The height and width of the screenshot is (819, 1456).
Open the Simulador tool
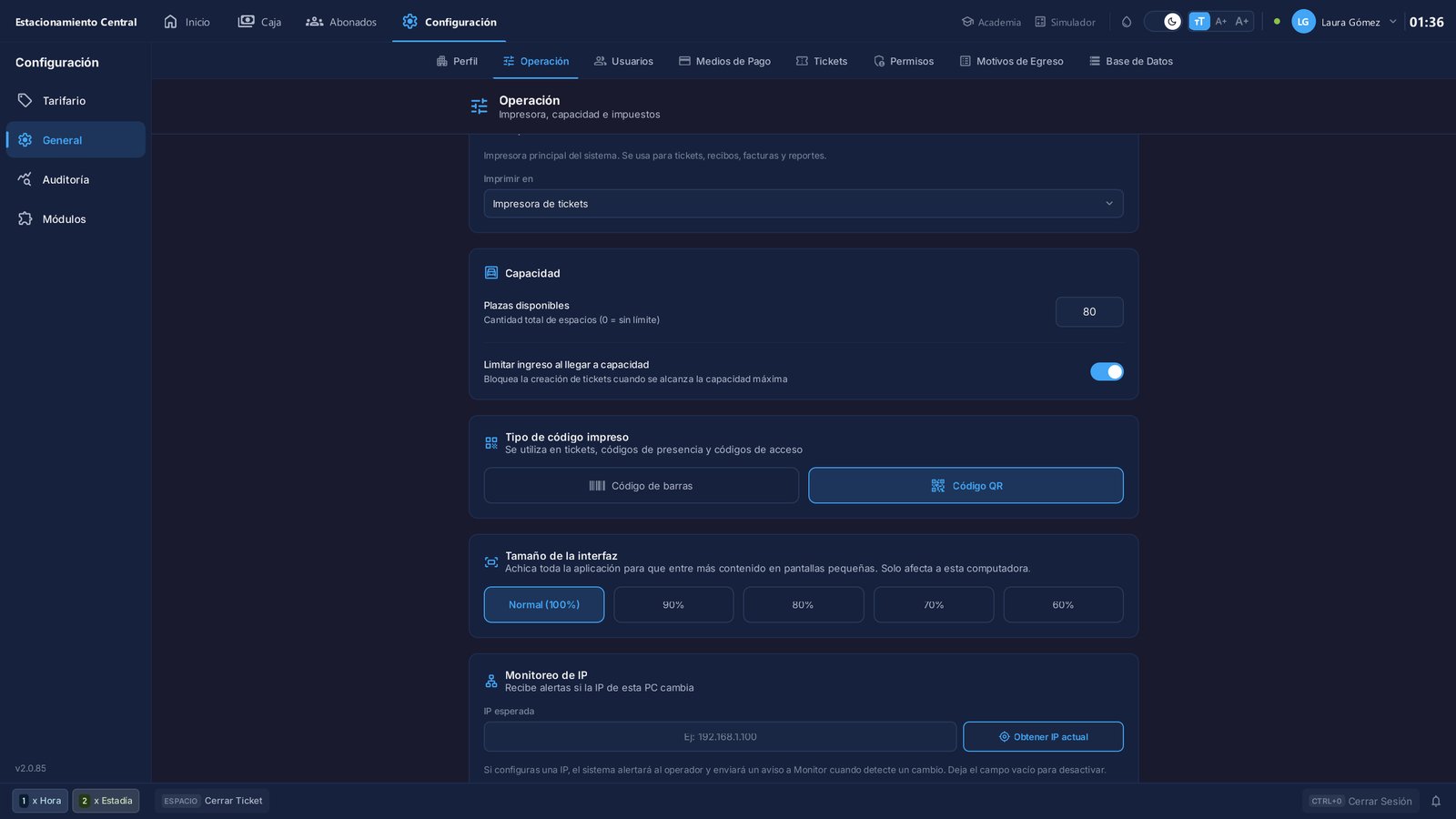[x=1065, y=22]
